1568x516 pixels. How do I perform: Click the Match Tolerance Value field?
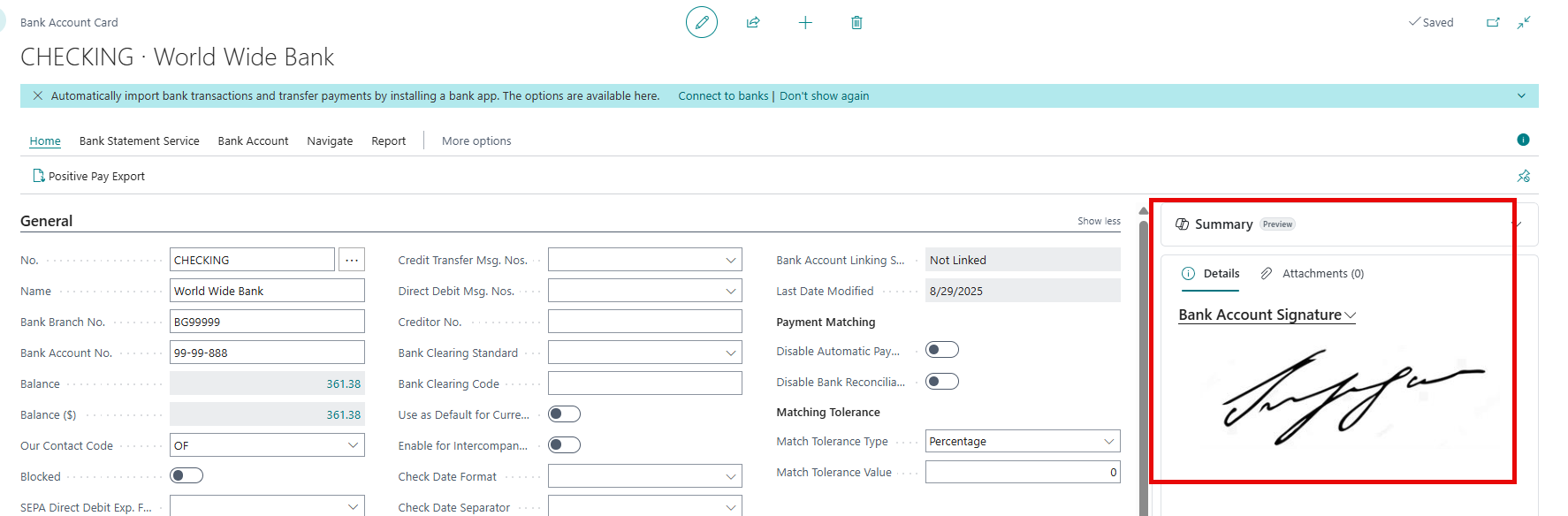coord(1023,472)
